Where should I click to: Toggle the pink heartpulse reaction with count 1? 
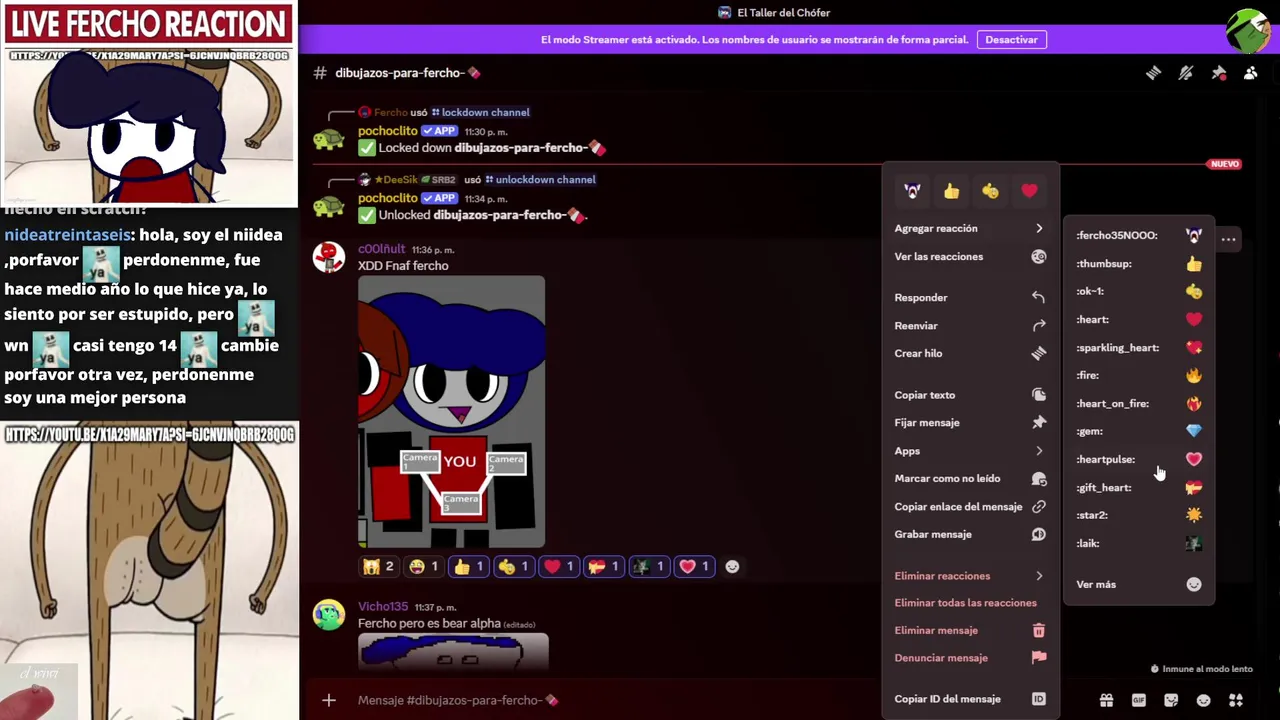[x=694, y=567]
